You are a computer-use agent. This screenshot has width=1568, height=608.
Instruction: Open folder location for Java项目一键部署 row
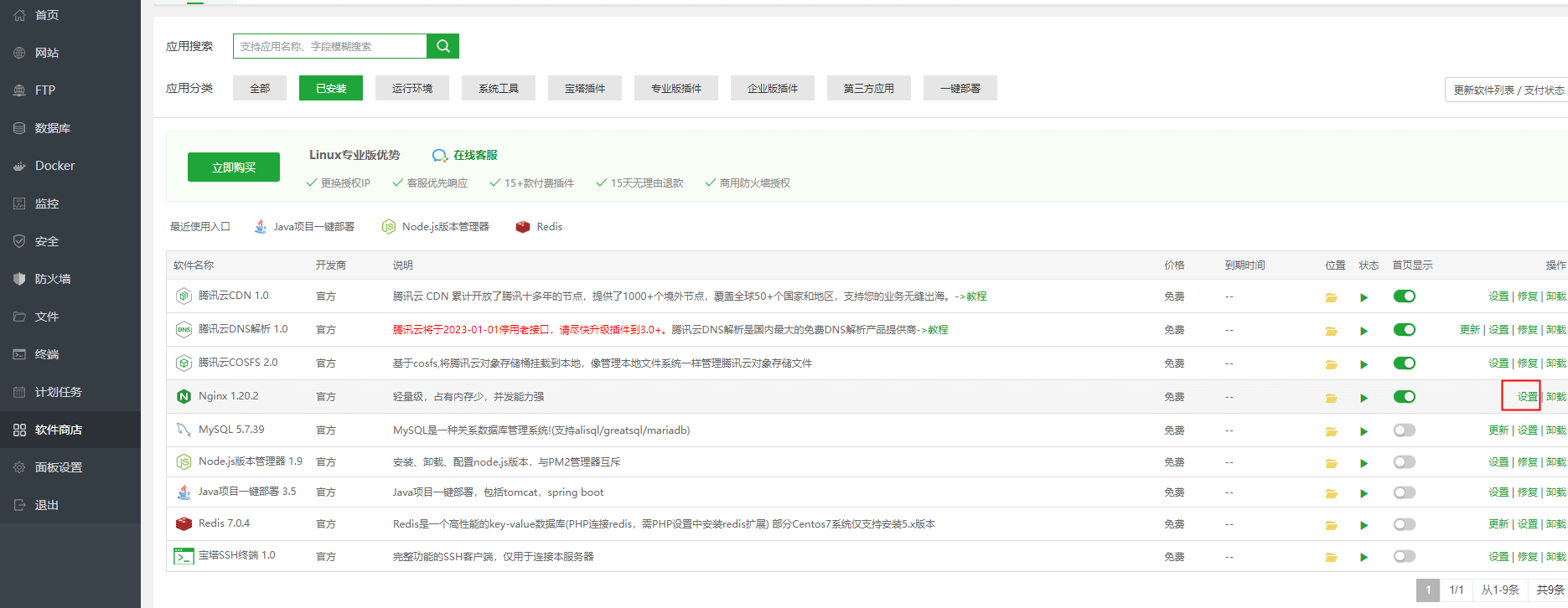pyautogui.click(x=1331, y=493)
